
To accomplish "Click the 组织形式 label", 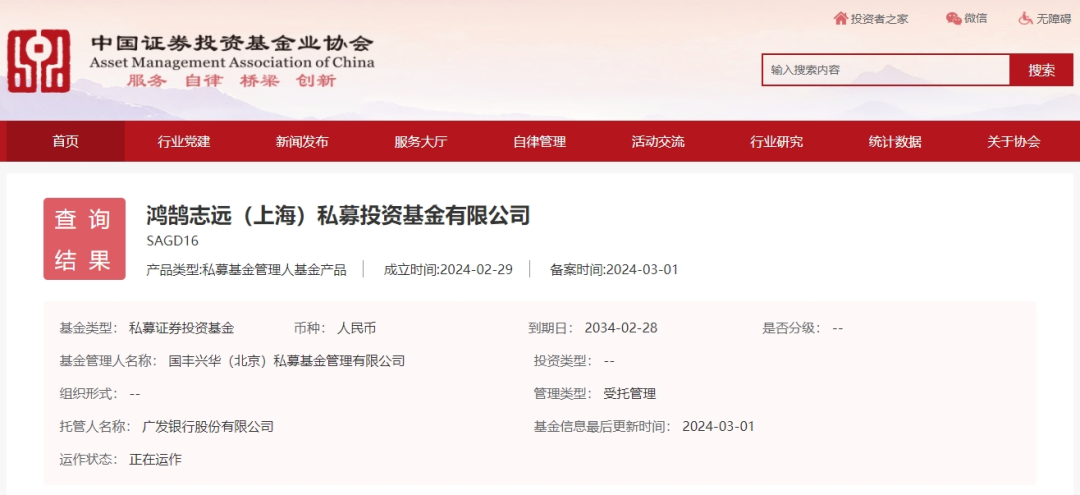I will [x=90, y=394].
